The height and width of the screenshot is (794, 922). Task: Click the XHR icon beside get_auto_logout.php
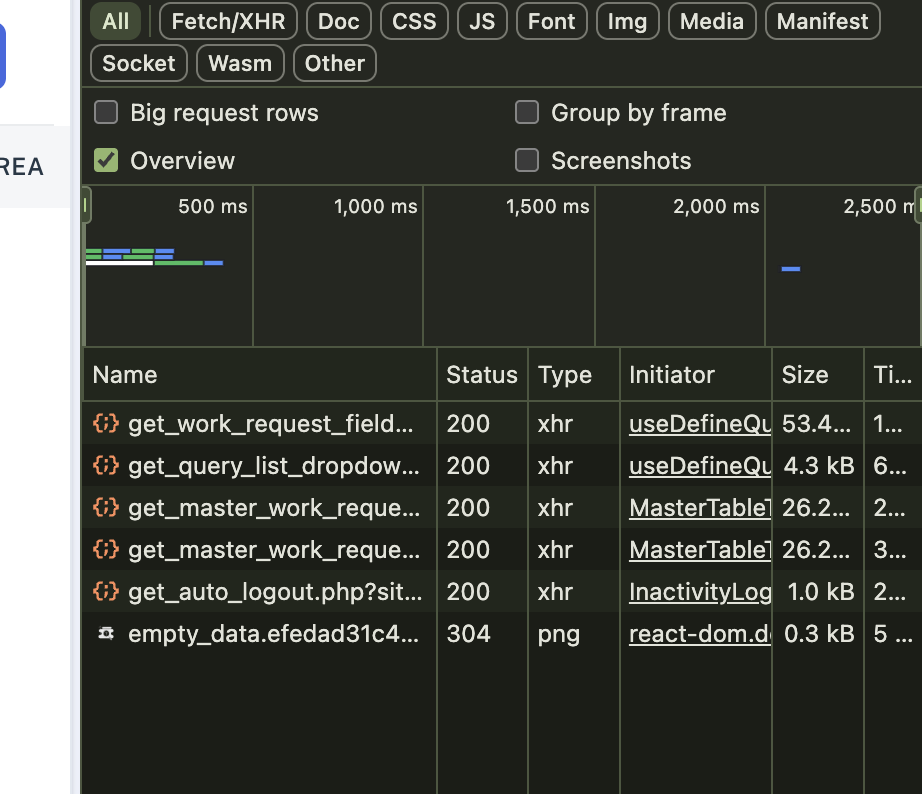[x=105, y=592]
